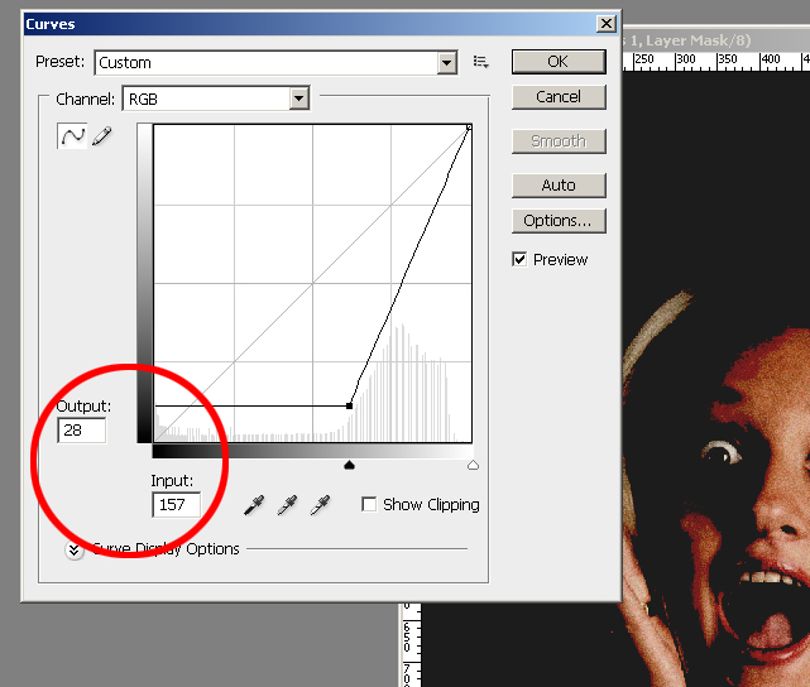Click the curve control point on graph
This screenshot has width=810, height=687.
click(350, 406)
